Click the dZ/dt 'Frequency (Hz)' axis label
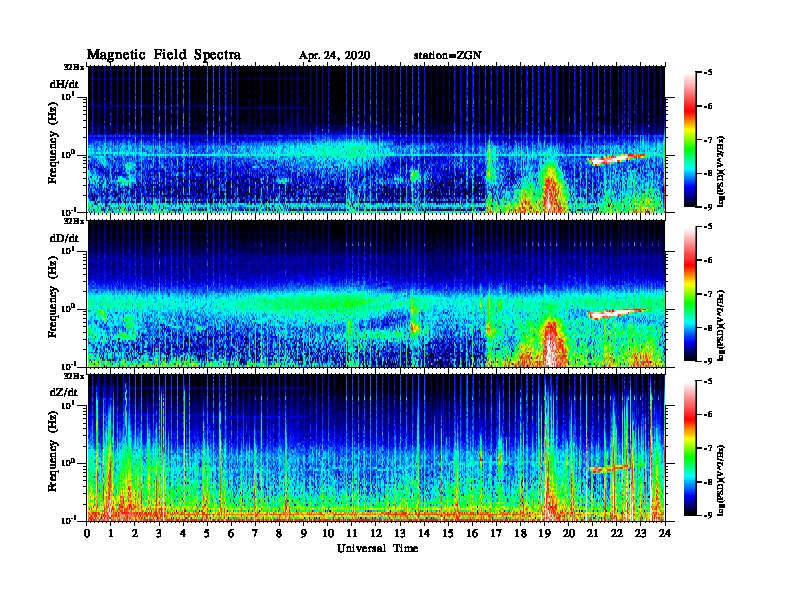This screenshot has width=792, height=612. 53,451
